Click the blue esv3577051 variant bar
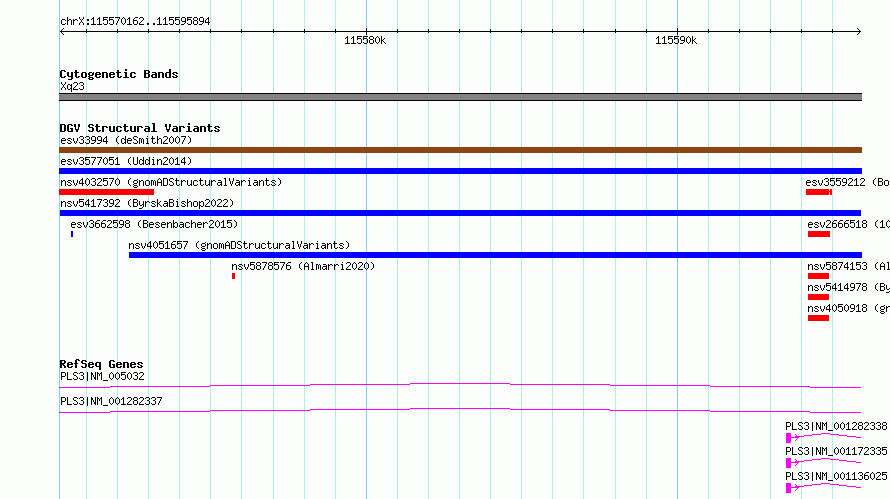The image size is (890, 499). [x=460, y=171]
